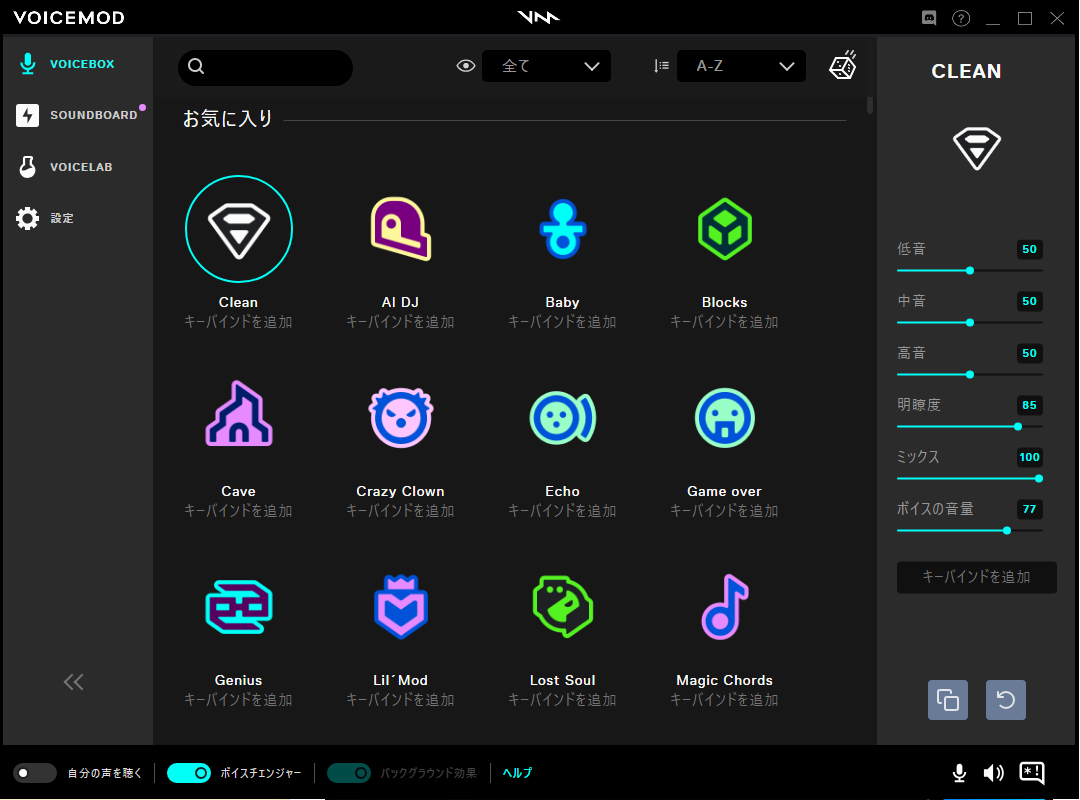1080x800 pixels.
Task: Click the 明瞭度 value box 85
Action: coord(1029,405)
